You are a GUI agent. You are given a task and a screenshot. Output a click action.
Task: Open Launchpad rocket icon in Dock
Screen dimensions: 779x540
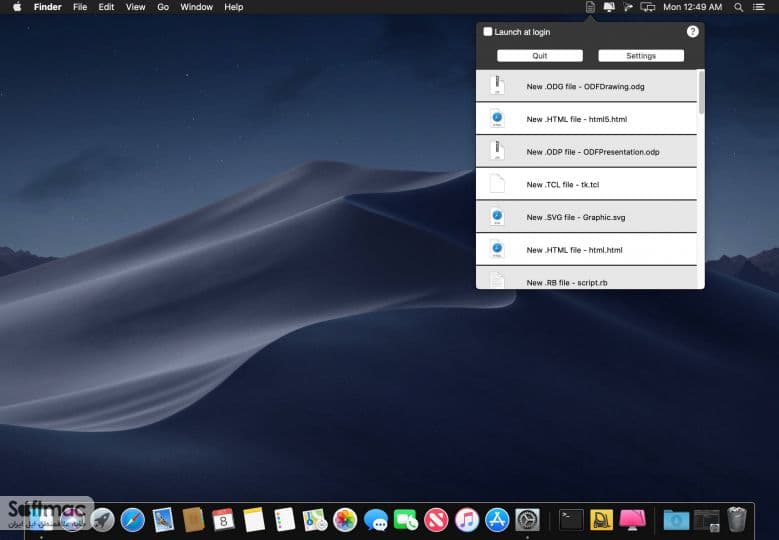pyautogui.click(x=102, y=520)
